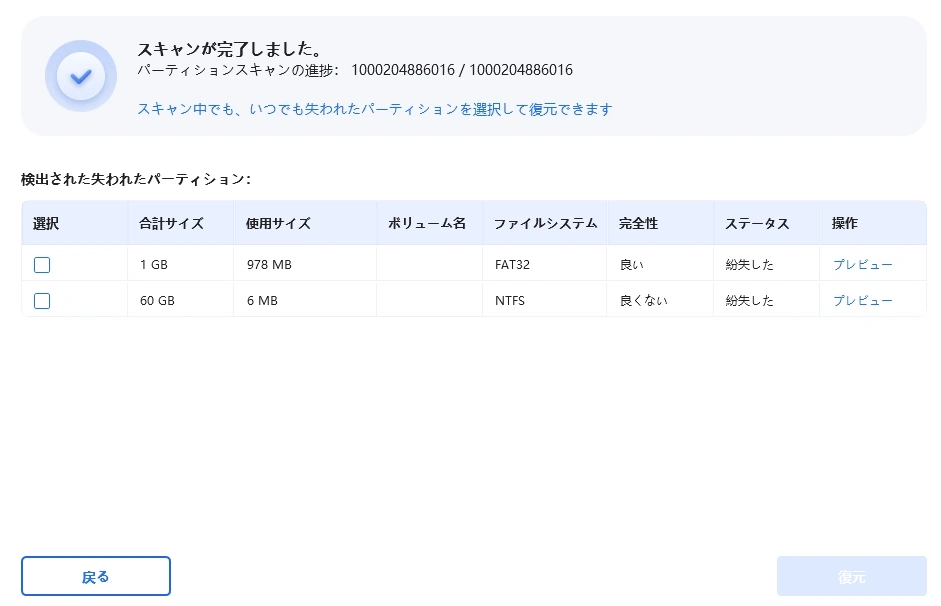Click the ファイルシステム column header
The image size is (941, 606).
click(x=545, y=223)
